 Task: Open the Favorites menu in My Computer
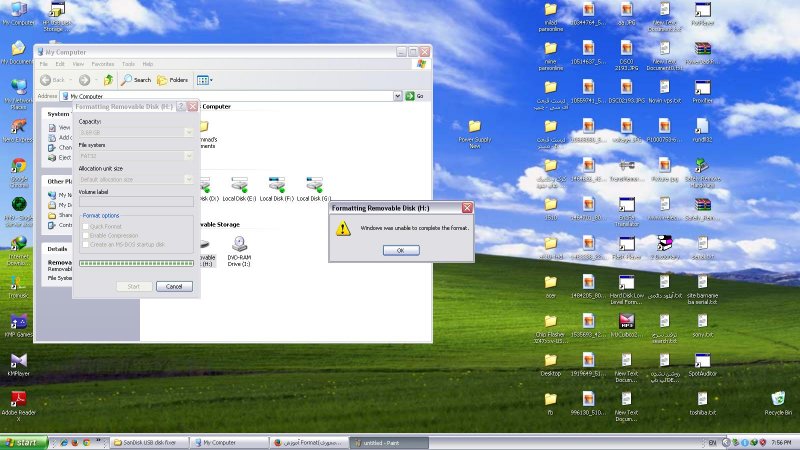pyautogui.click(x=103, y=64)
